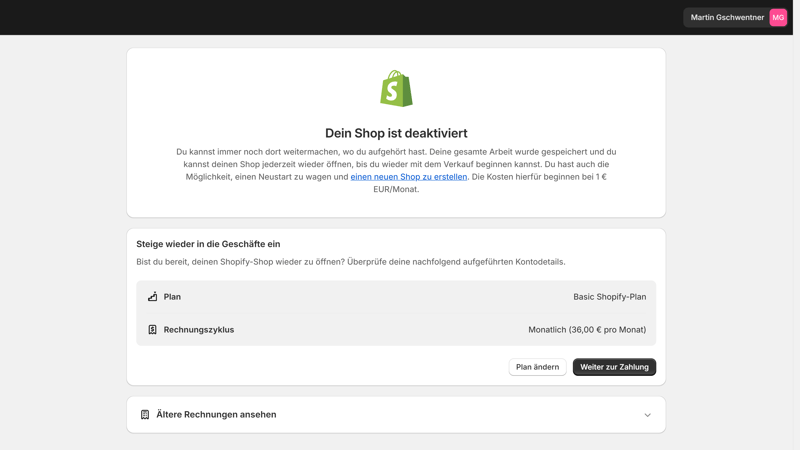Click Steige wieder in die Geschäfte ein heading
Screen dimensions: 800x450
(208, 244)
